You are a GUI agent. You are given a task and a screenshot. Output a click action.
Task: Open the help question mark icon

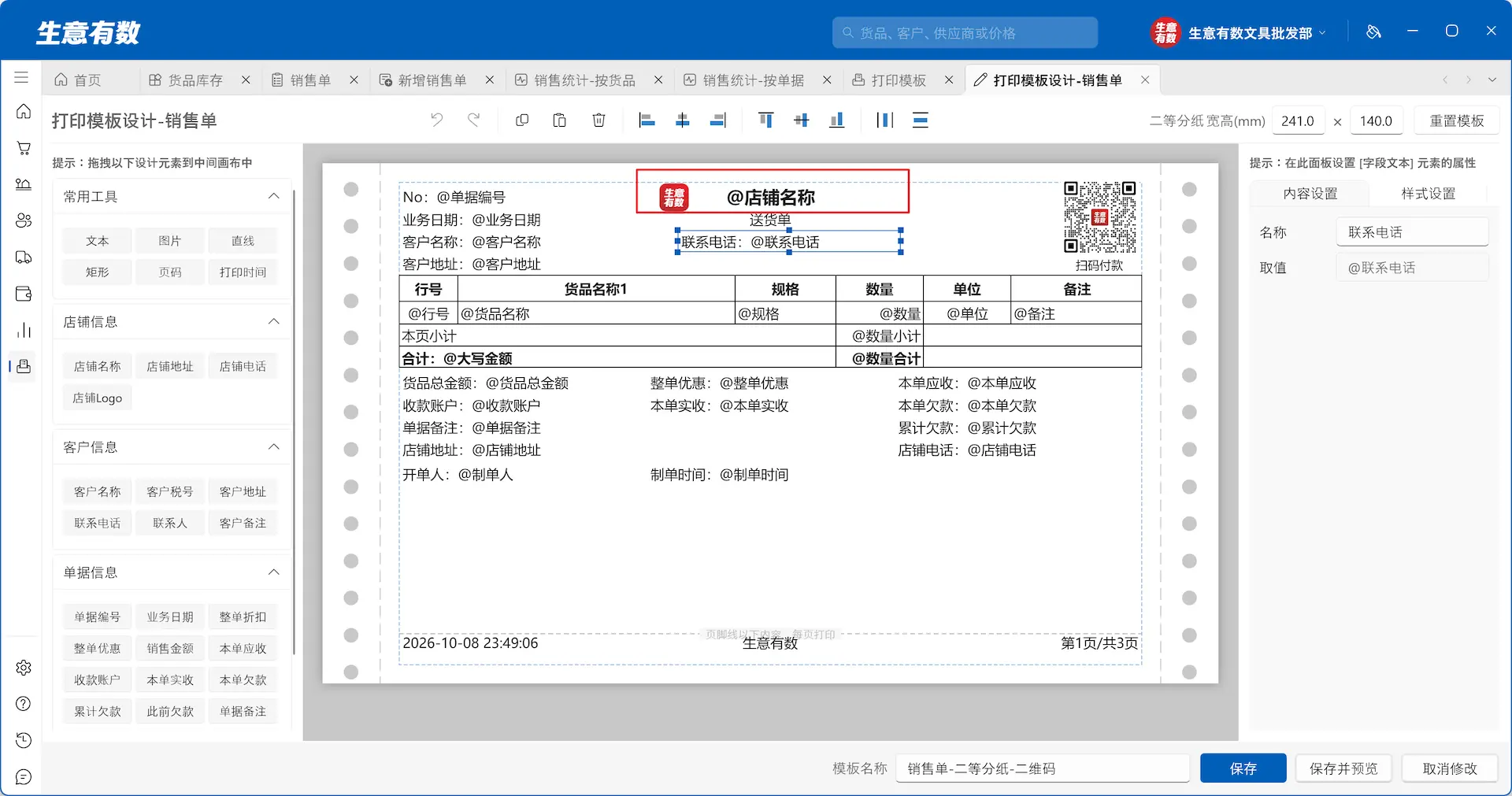coord(24,704)
